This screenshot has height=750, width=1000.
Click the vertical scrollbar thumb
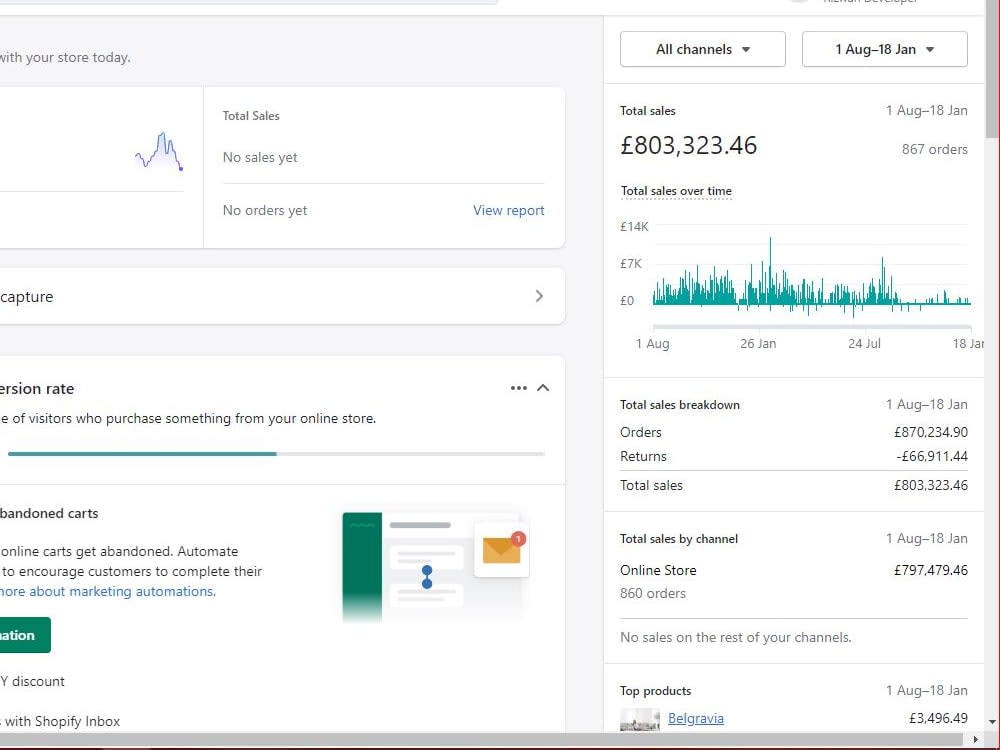pos(992,69)
